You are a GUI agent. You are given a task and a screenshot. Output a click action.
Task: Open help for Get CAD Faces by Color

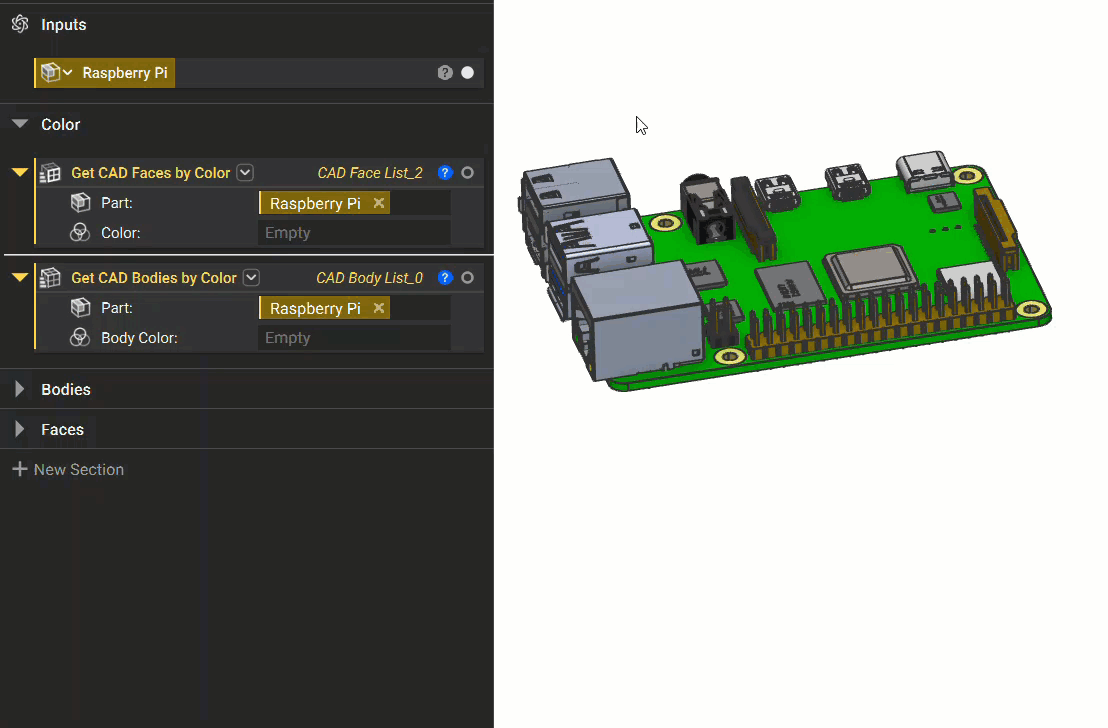[x=444, y=172]
